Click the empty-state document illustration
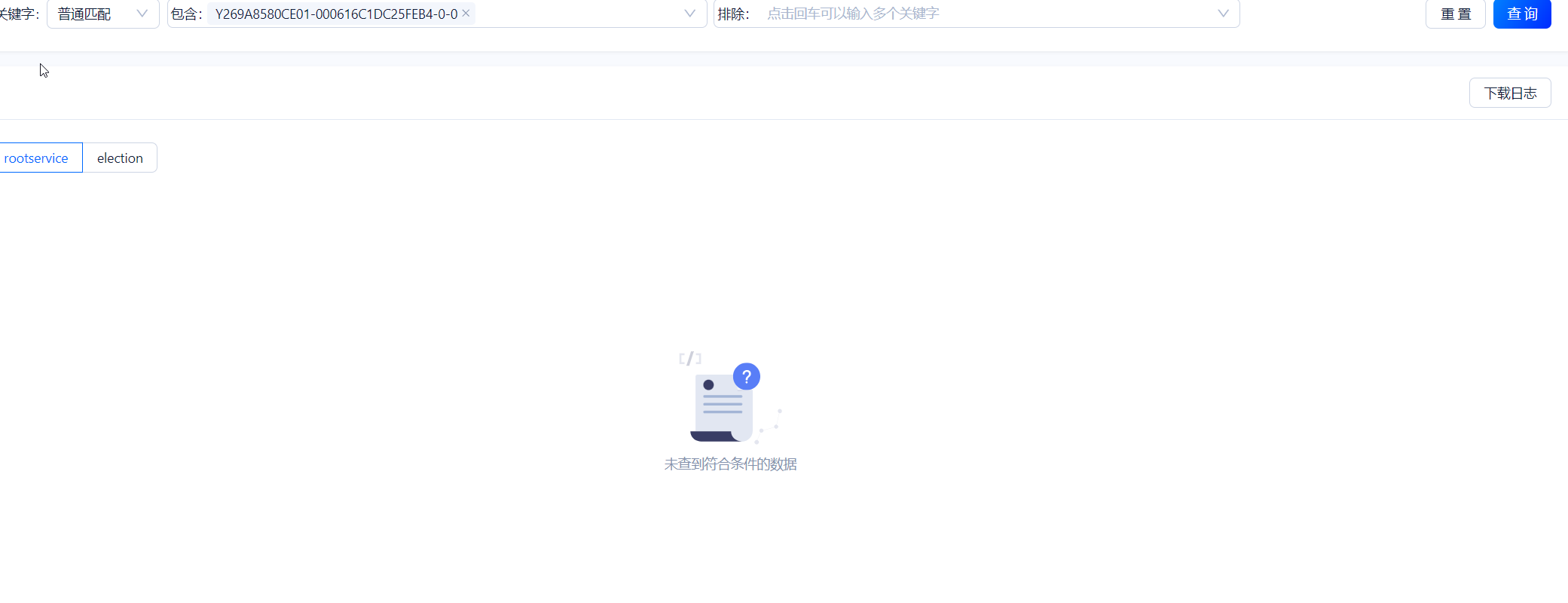The image size is (1568, 603). pos(730,397)
